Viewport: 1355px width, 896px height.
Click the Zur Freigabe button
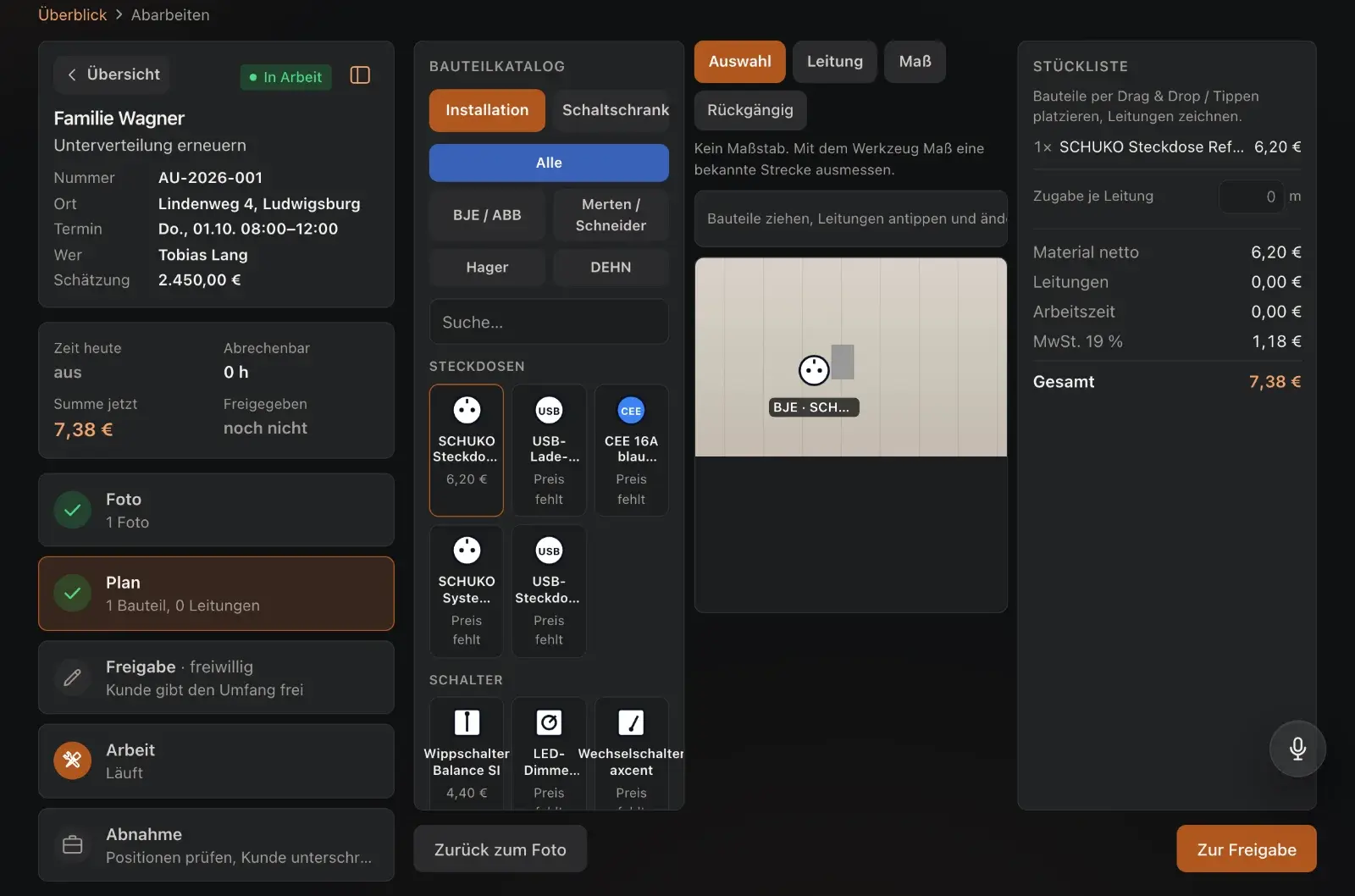point(1247,849)
